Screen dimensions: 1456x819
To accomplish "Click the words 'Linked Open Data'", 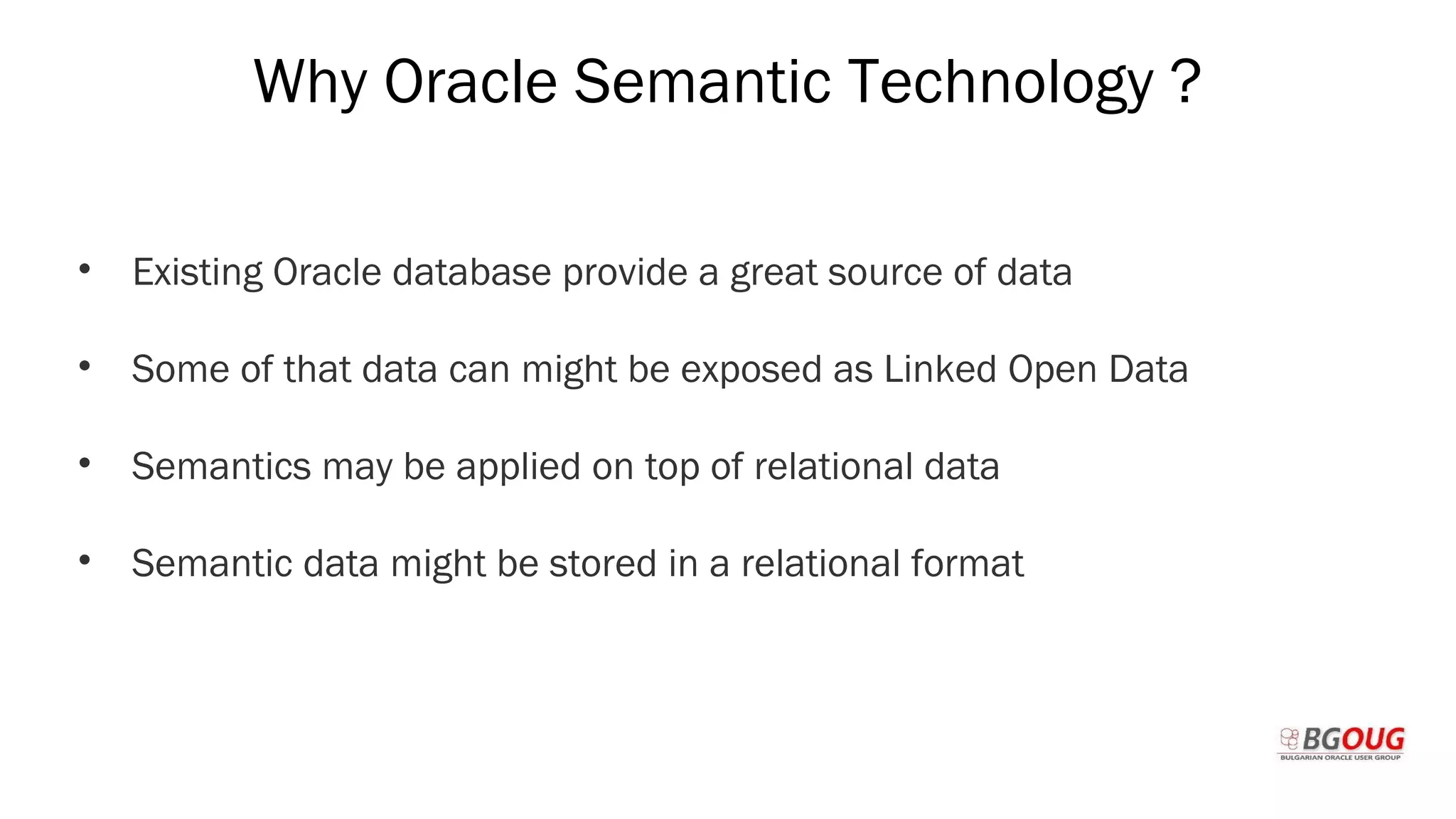I will 1036,370.
